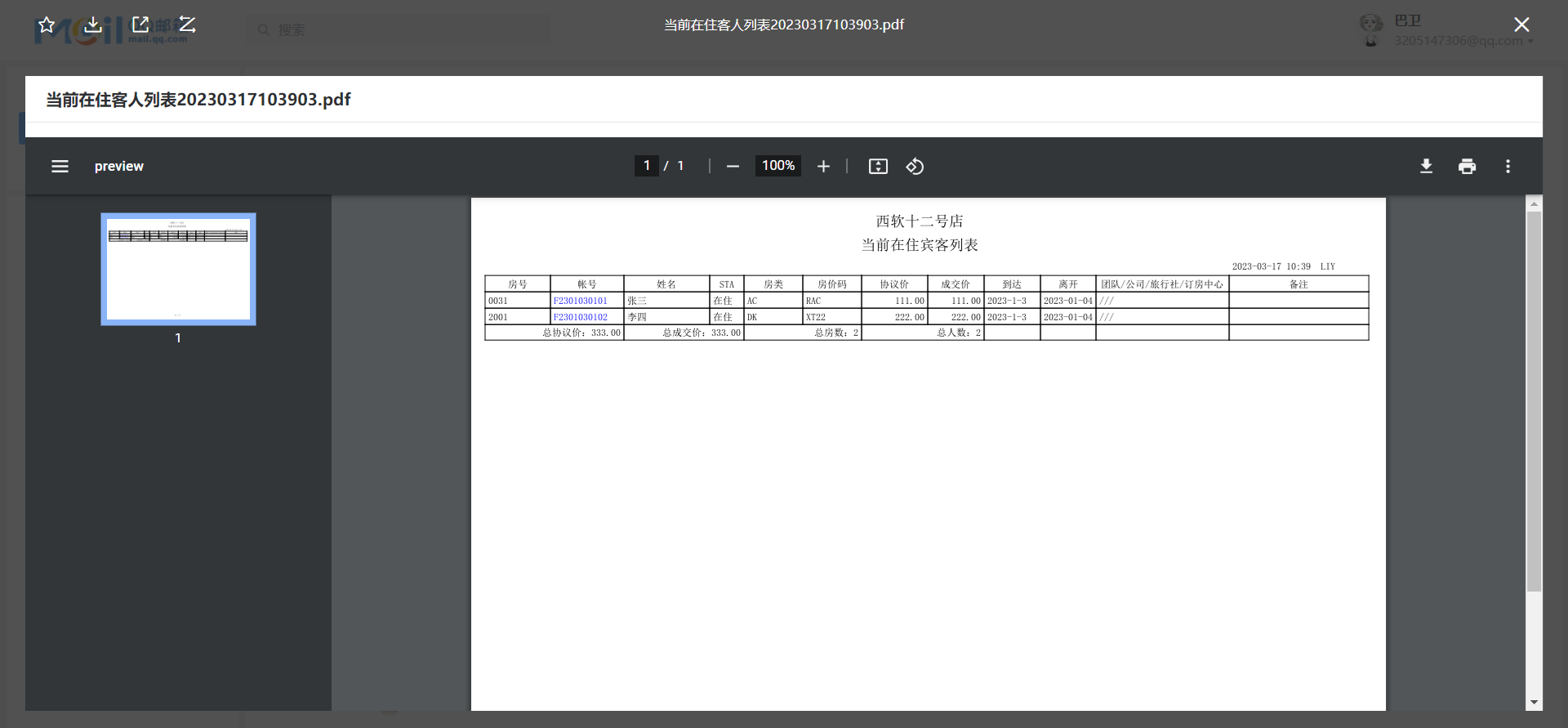Viewport: 1568px width, 728px height.
Task: Click room number 2001 cell
Action: tap(517, 317)
